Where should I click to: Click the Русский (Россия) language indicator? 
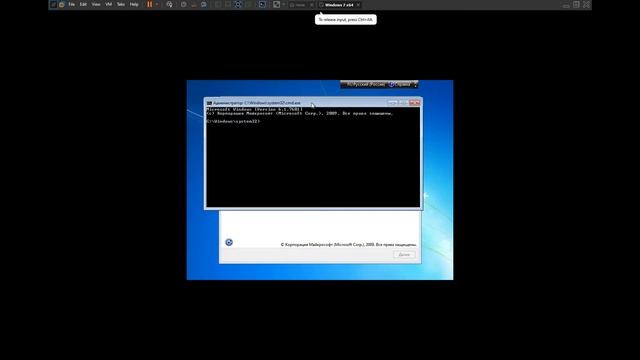tap(366, 84)
